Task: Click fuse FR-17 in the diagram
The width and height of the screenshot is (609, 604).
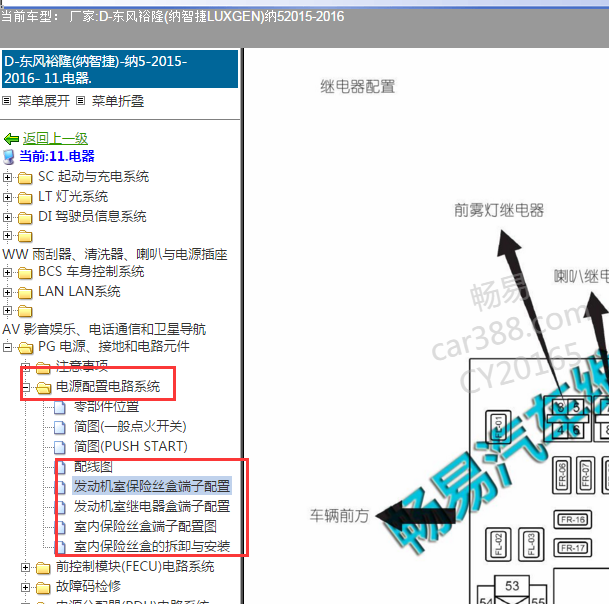Action: pyautogui.click(x=572, y=548)
